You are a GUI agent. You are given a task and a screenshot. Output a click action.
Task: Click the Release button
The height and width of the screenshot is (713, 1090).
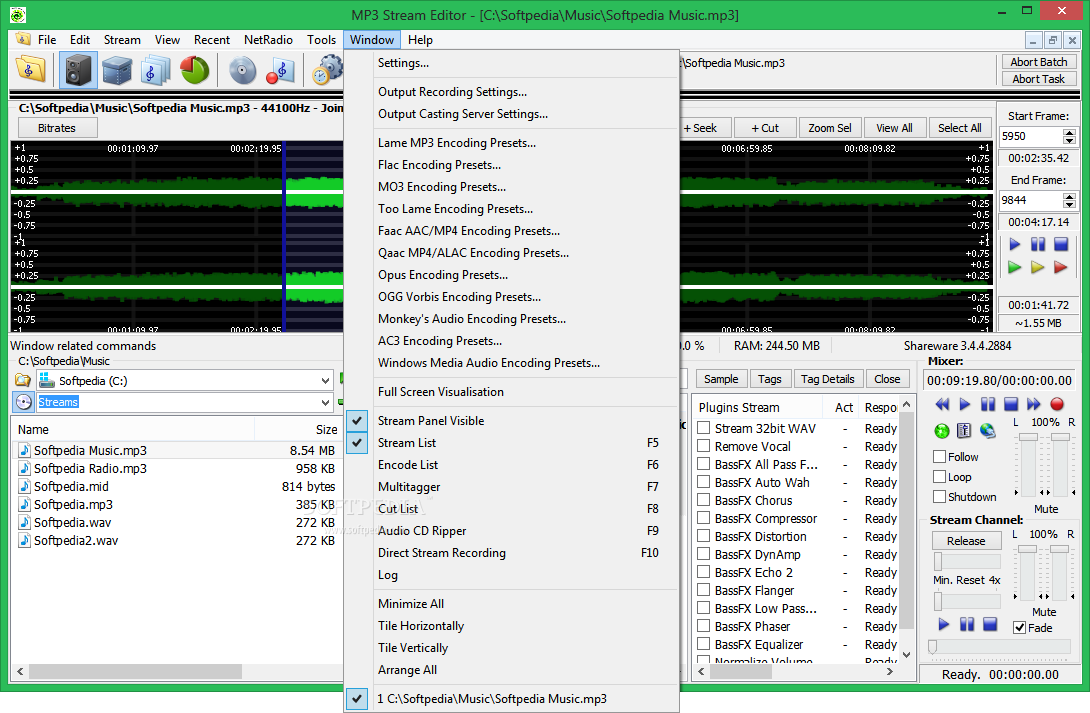(966, 541)
